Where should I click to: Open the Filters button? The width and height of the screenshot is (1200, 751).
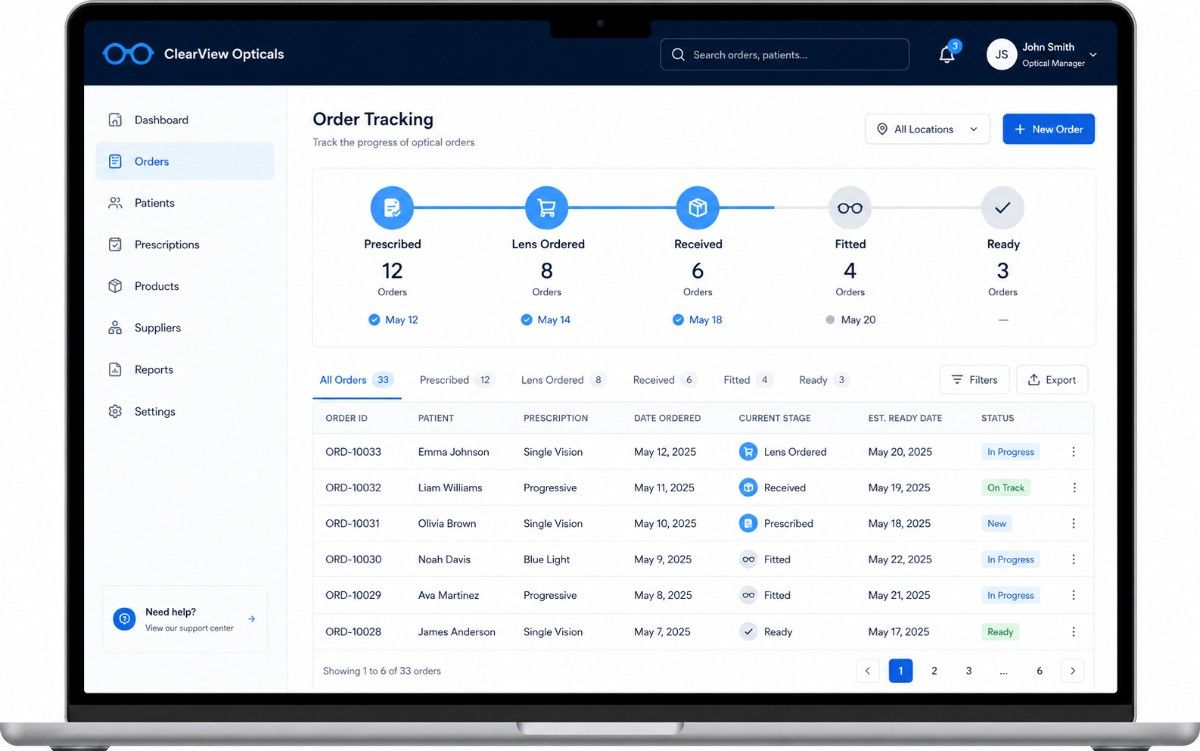coord(974,380)
